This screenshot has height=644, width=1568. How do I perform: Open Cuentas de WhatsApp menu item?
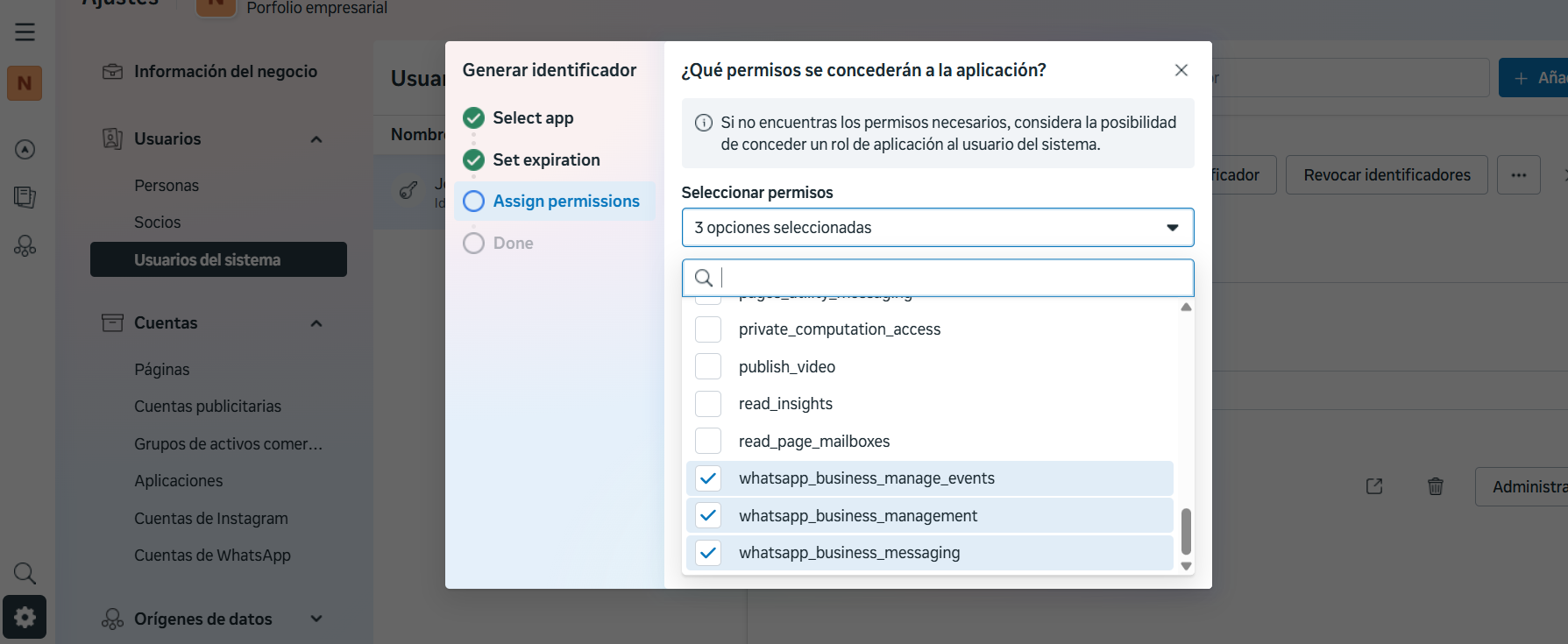pyautogui.click(x=212, y=556)
